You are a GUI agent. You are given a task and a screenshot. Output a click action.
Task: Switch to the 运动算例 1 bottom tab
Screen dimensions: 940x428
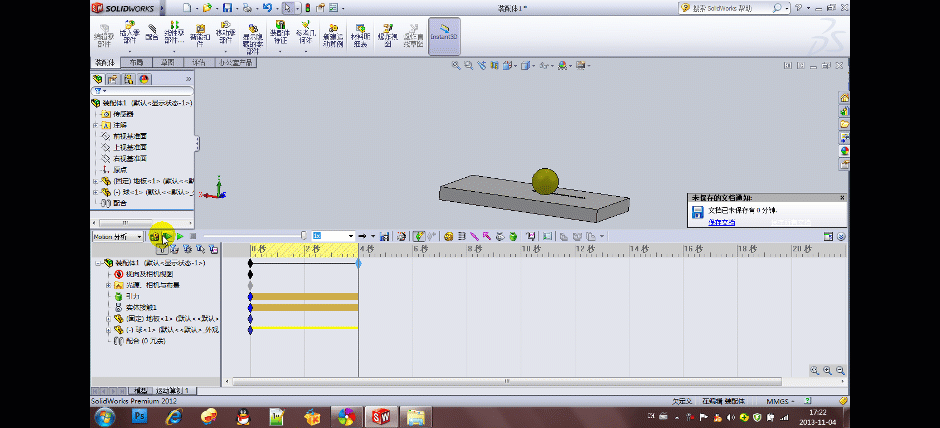pyautogui.click(x=172, y=390)
